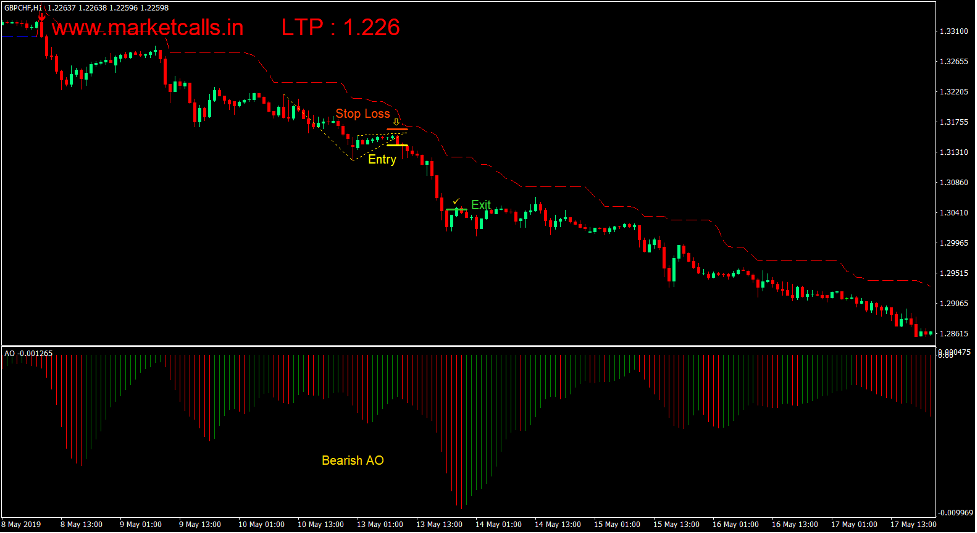Image resolution: width=977 pixels, height=533 pixels.
Task: Click the Entry text label
Action: 382,160
